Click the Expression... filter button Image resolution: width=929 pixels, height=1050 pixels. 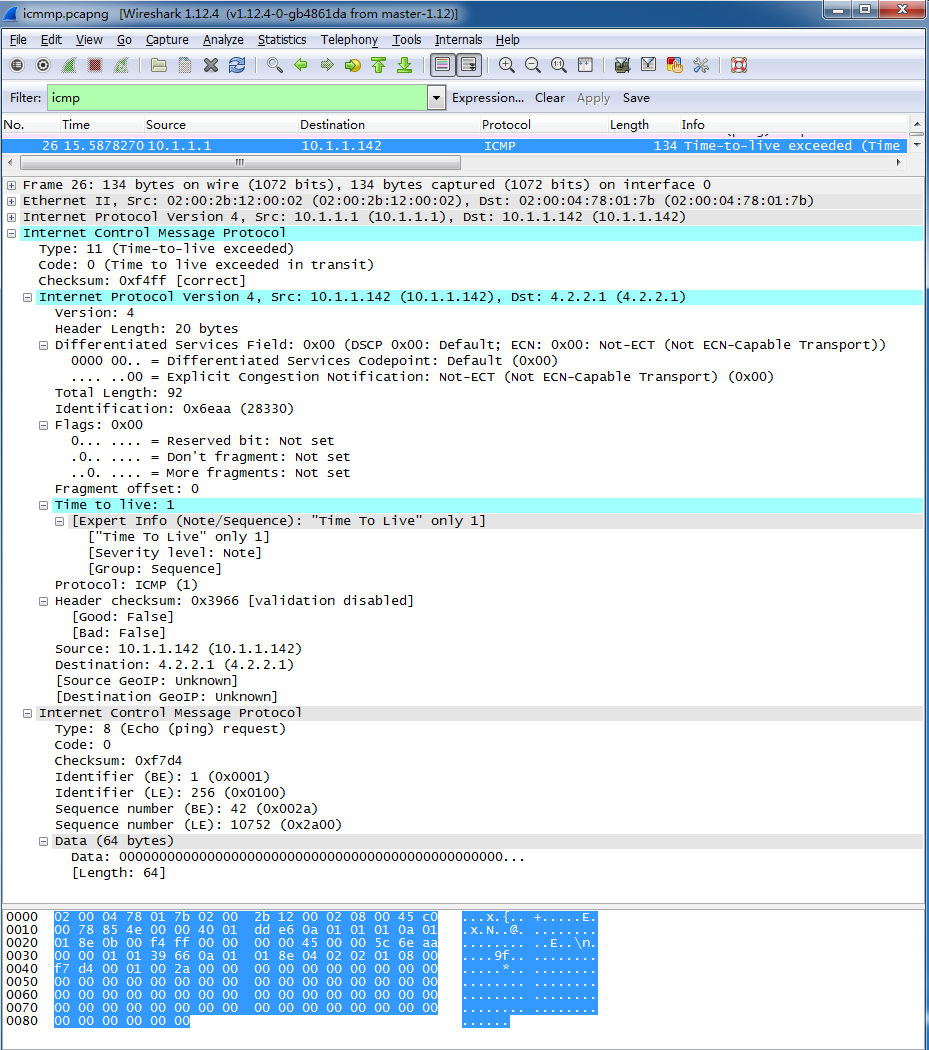pyautogui.click(x=488, y=98)
